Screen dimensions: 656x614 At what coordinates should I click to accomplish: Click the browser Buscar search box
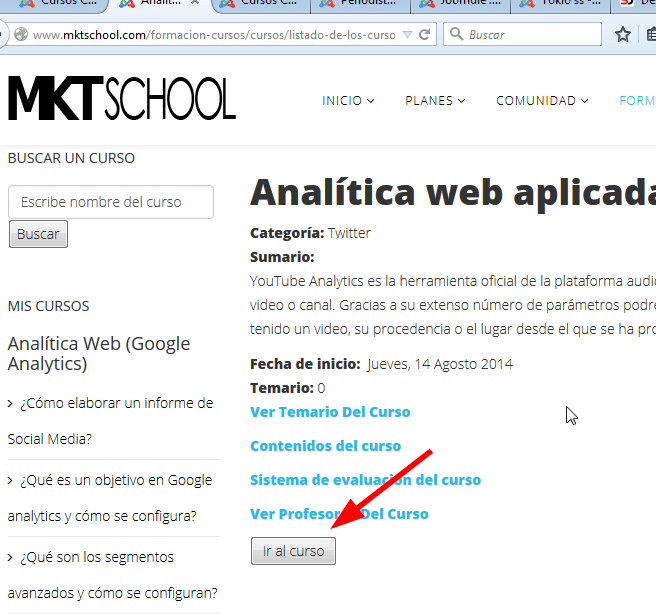click(x=522, y=34)
